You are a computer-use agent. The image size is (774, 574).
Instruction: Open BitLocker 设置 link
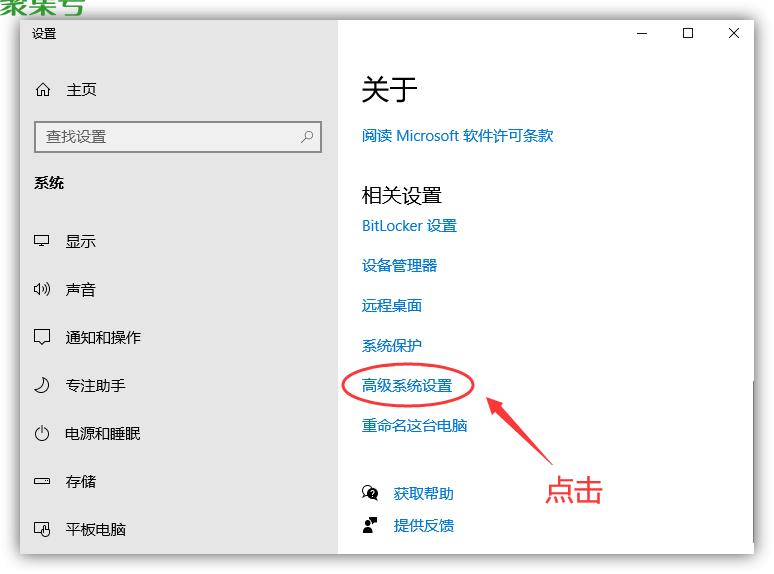[x=409, y=226]
